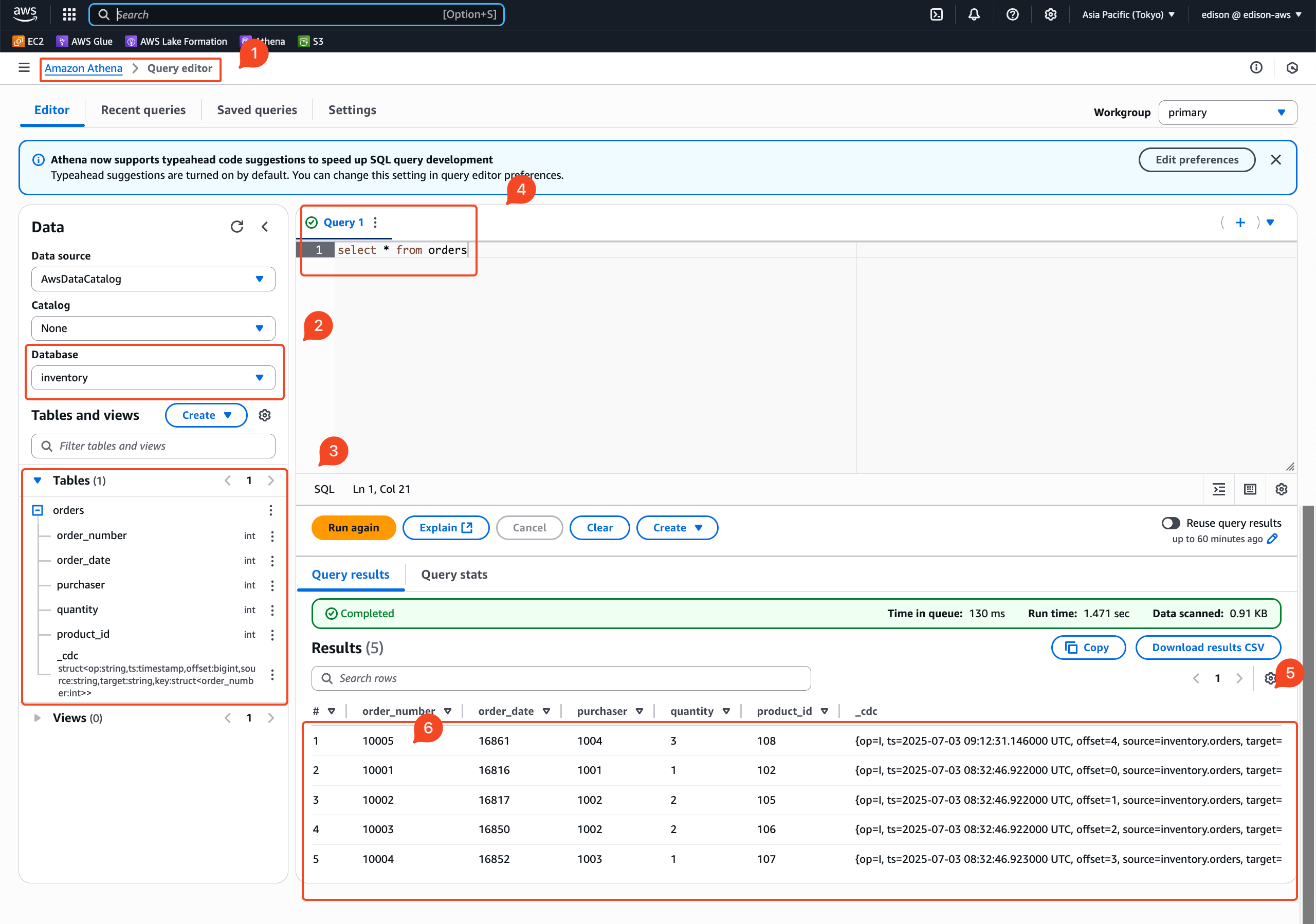Open Tables and views Create dropdown

206,415
